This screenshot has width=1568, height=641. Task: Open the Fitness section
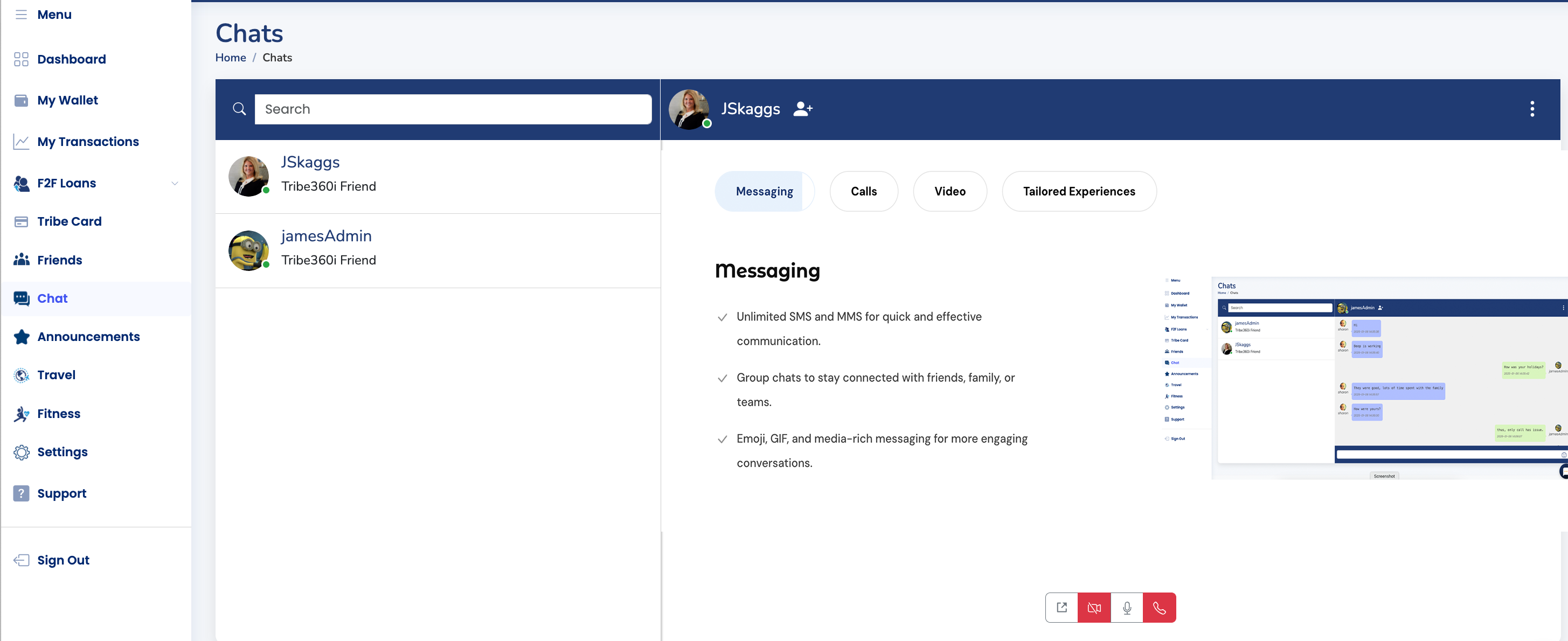point(58,413)
